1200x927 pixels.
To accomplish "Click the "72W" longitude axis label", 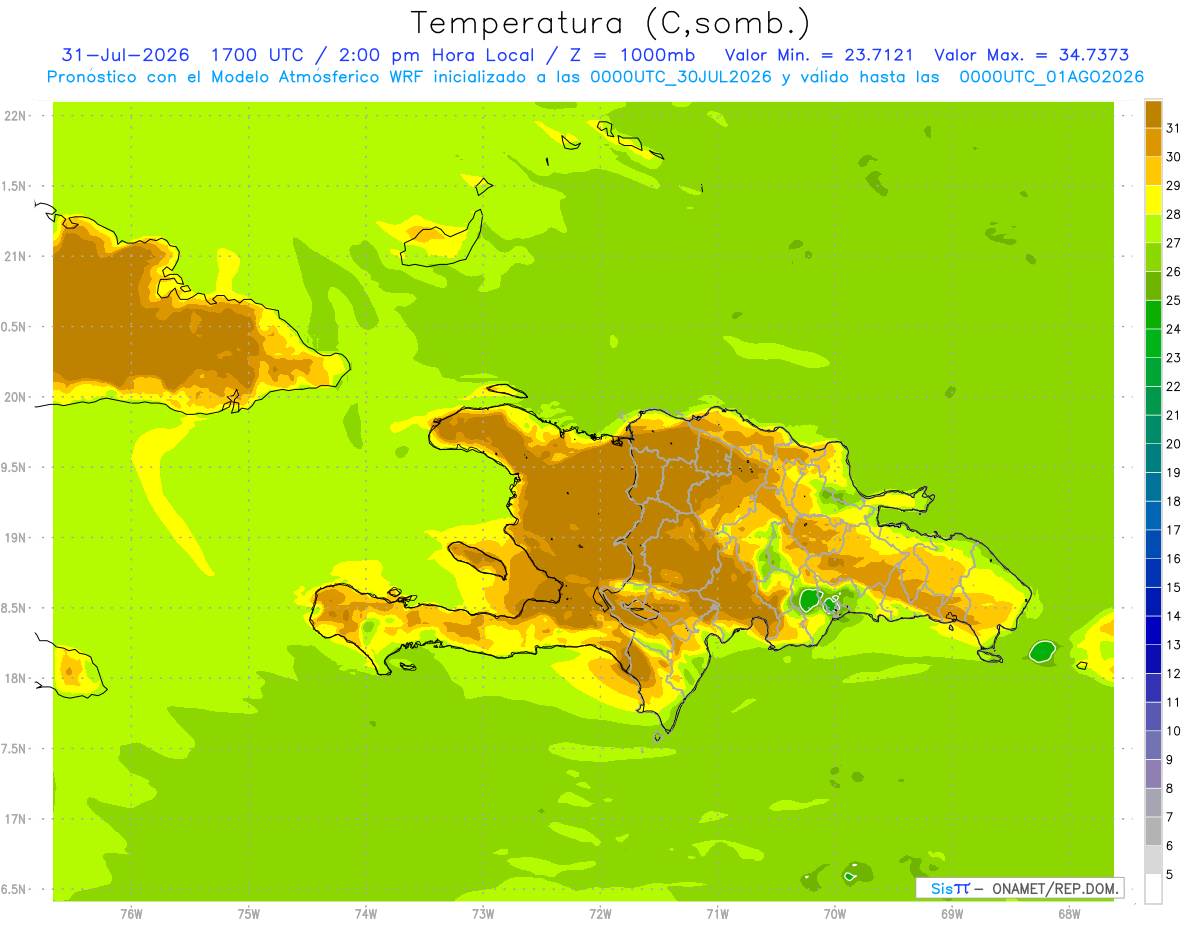I will click(x=600, y=913).
